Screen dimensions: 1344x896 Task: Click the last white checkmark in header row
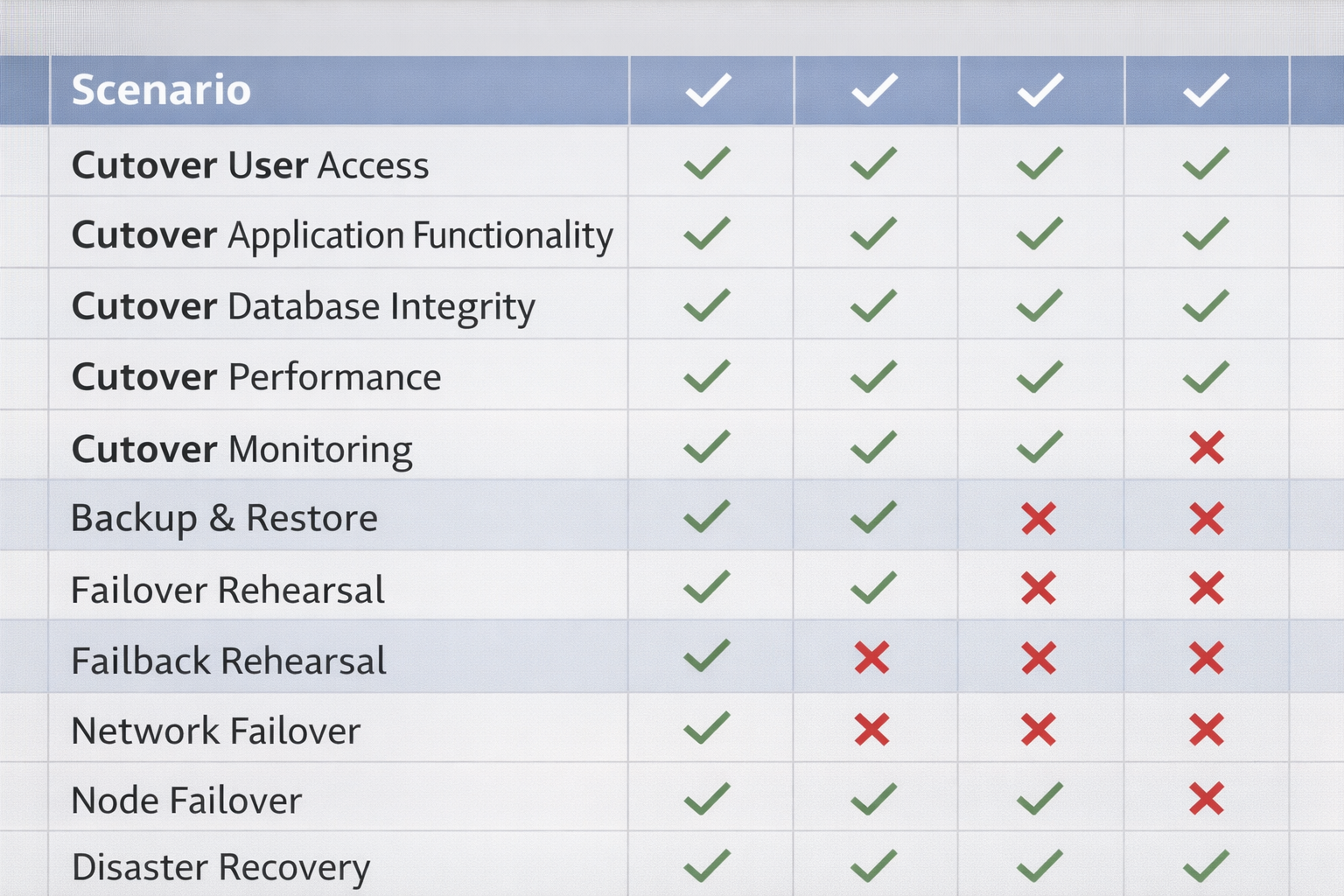click(1206, 90)
